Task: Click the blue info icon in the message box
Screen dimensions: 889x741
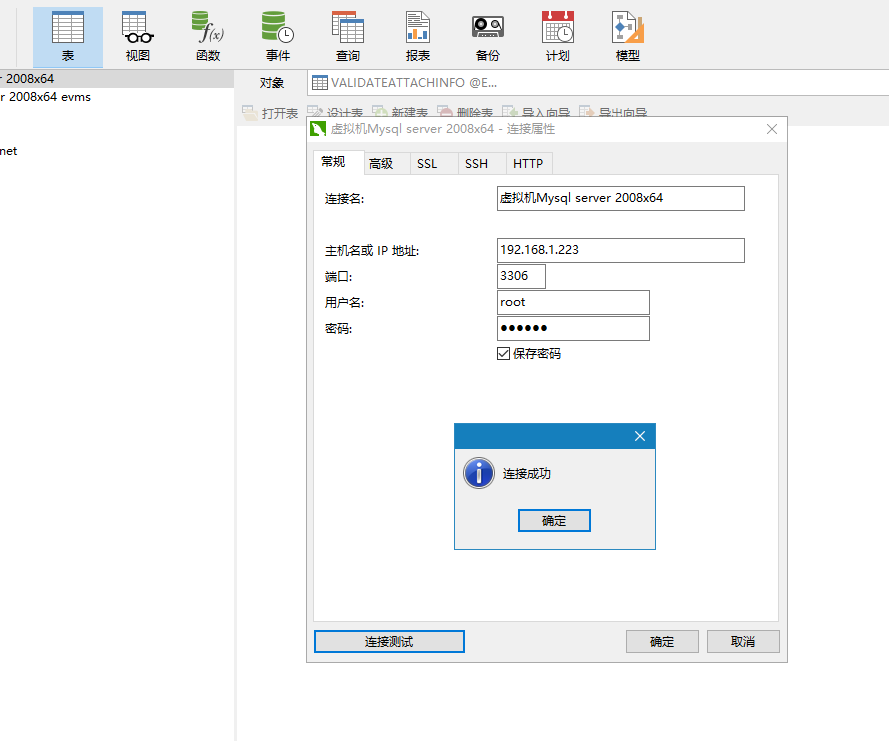Action: click(479, 473)
